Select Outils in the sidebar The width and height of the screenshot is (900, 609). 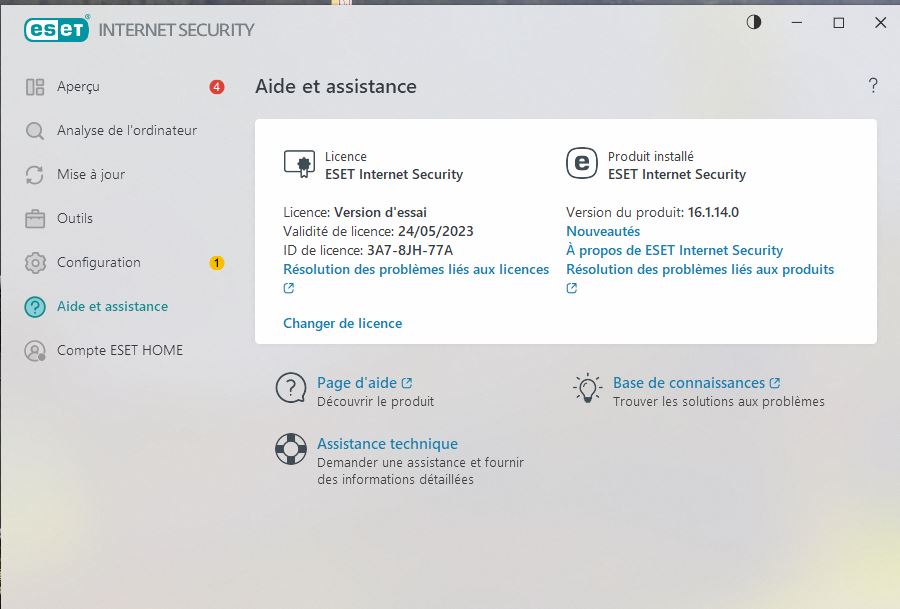coord(75,219)
